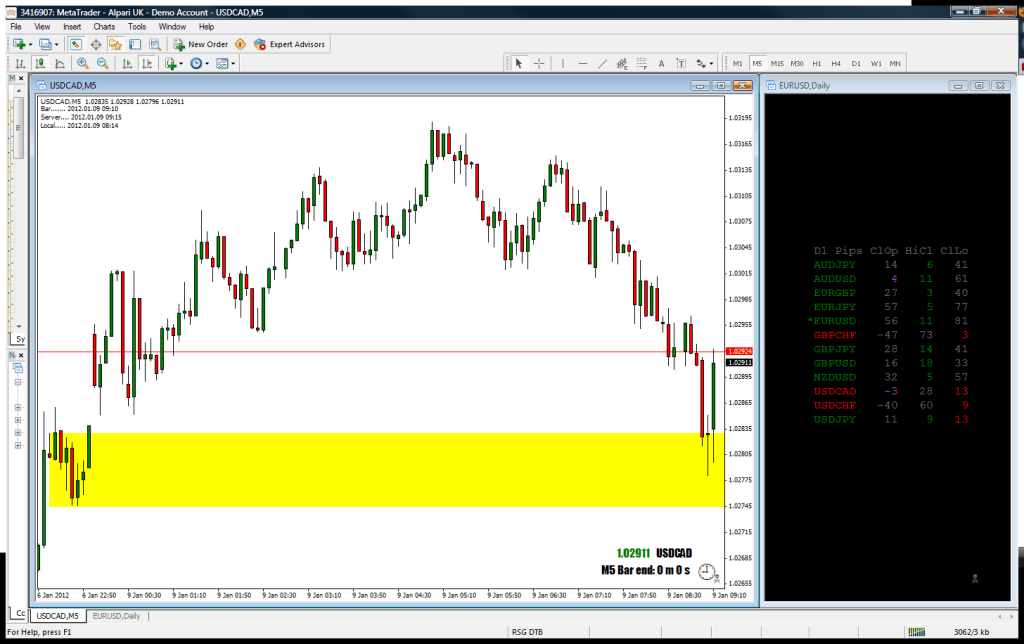
Task: Click the red horizontal price line
Action: [381, 352]
